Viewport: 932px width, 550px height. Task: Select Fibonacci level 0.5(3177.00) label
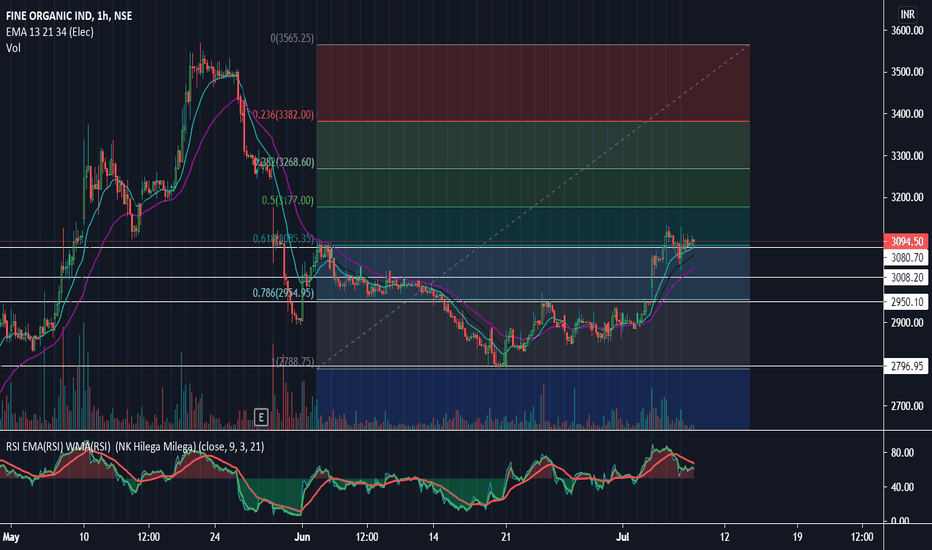[288, 200]
